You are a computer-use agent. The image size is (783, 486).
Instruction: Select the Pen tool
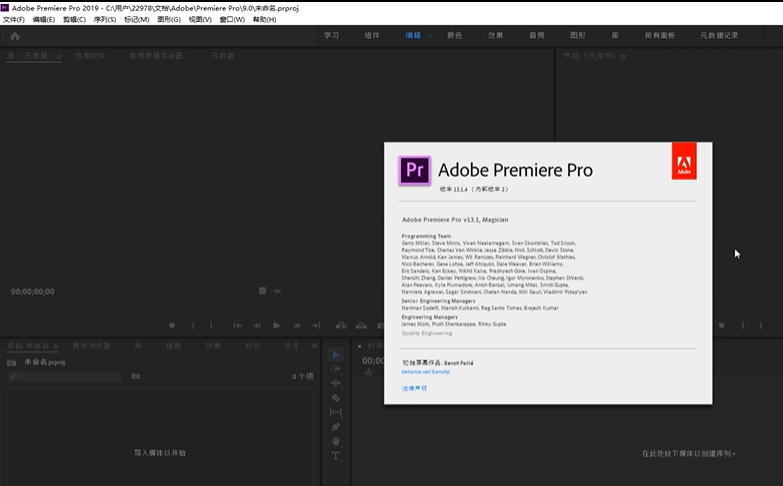click(336, 427)
